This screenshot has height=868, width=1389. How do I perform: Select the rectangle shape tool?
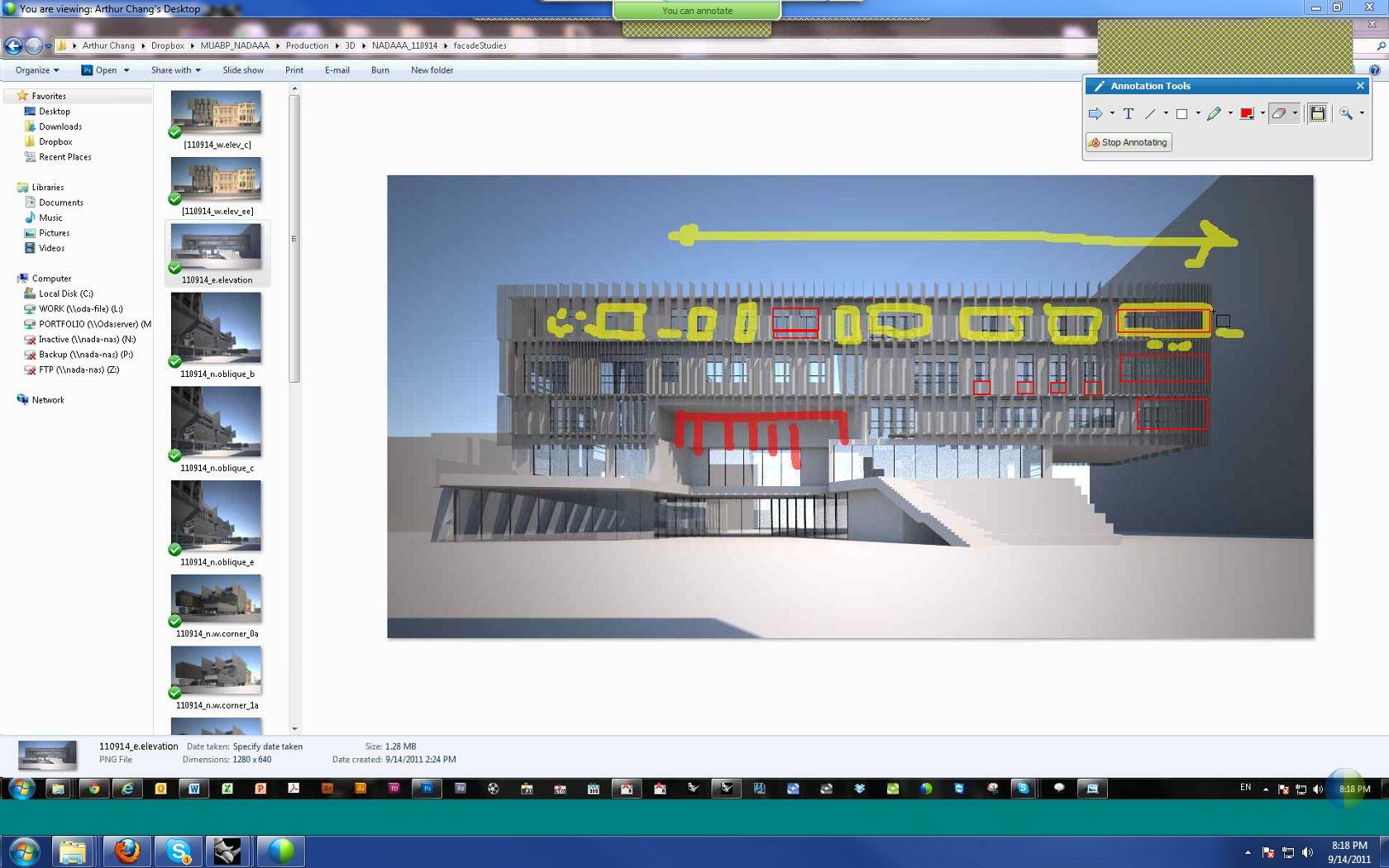point(1181,114)
